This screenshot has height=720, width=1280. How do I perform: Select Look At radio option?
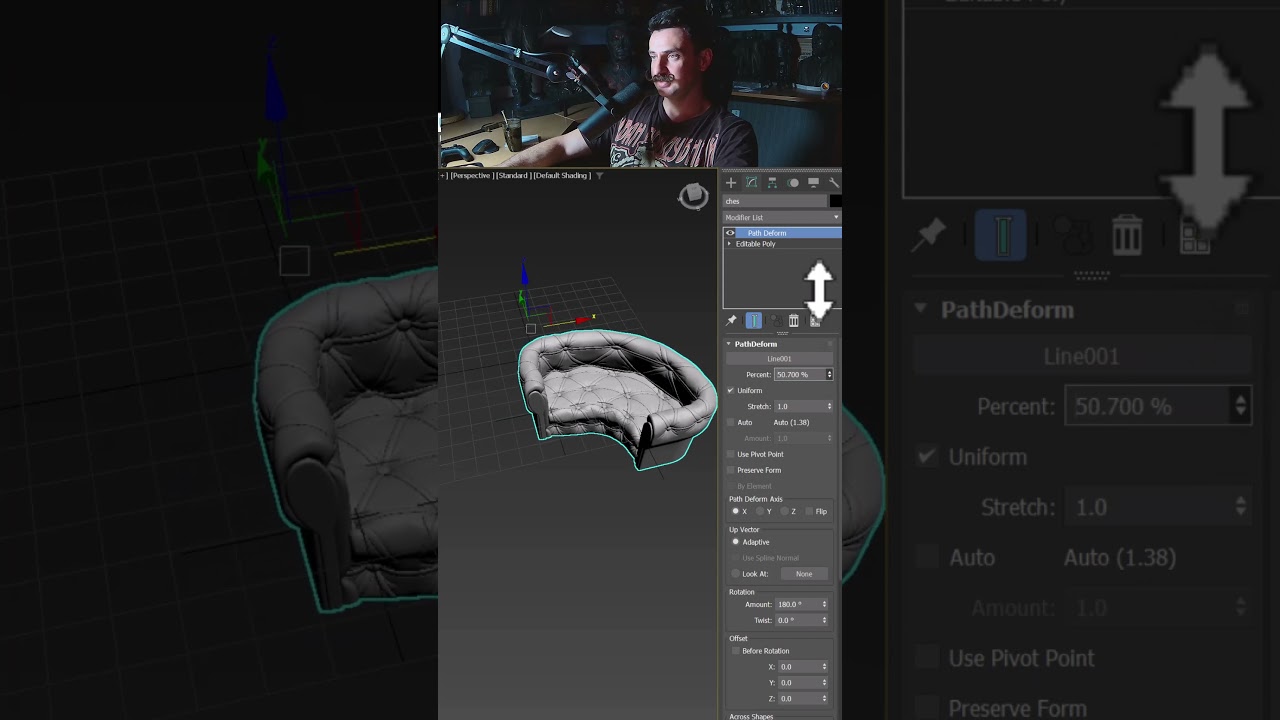click(736, 574)
